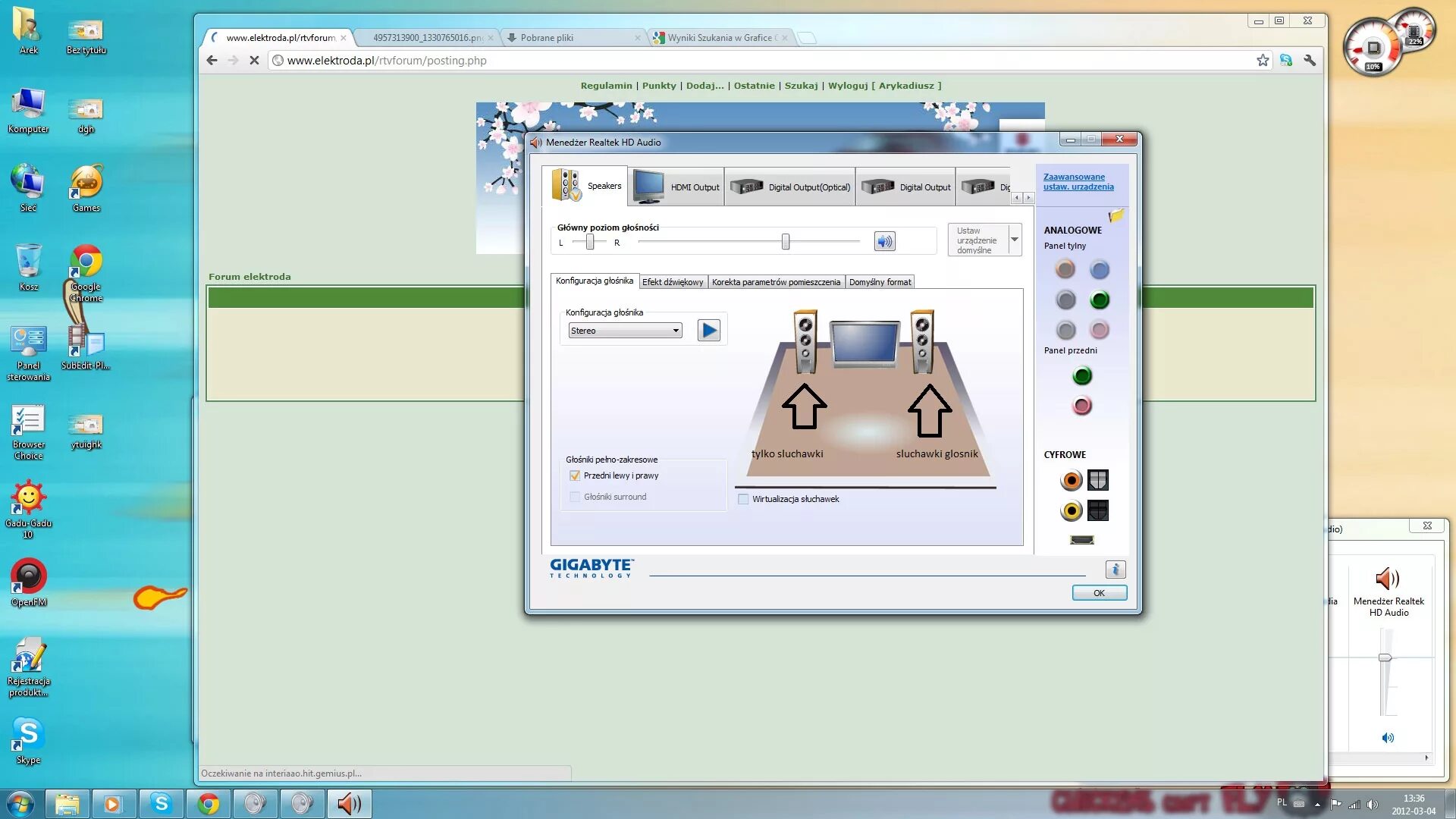Toggle Przedni lewy i prawy checkbox
This screenshot has width=1456, height=819.
[575, 476]
